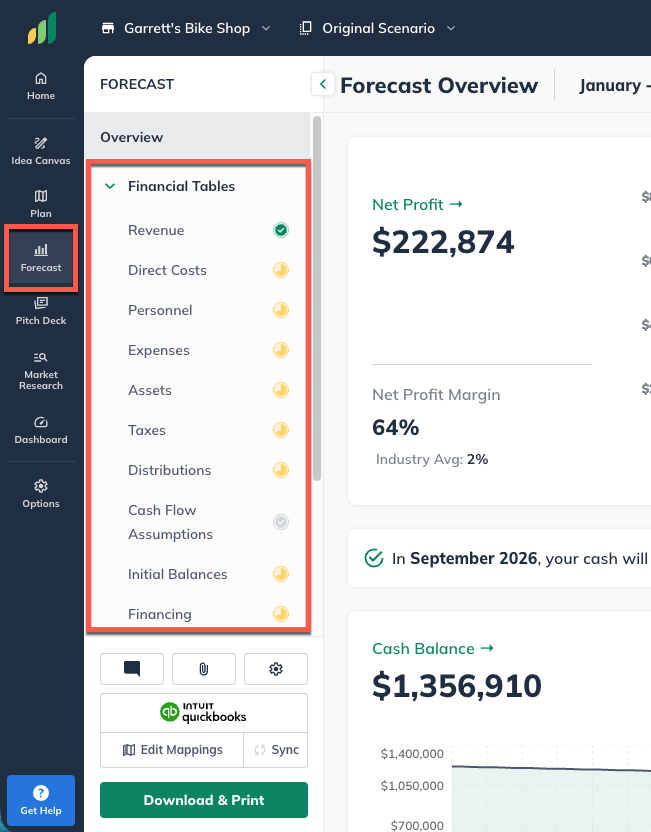The image size is (651, 832).
Task: Click the September 2026 cash message check icon
Action: point(374,558)
